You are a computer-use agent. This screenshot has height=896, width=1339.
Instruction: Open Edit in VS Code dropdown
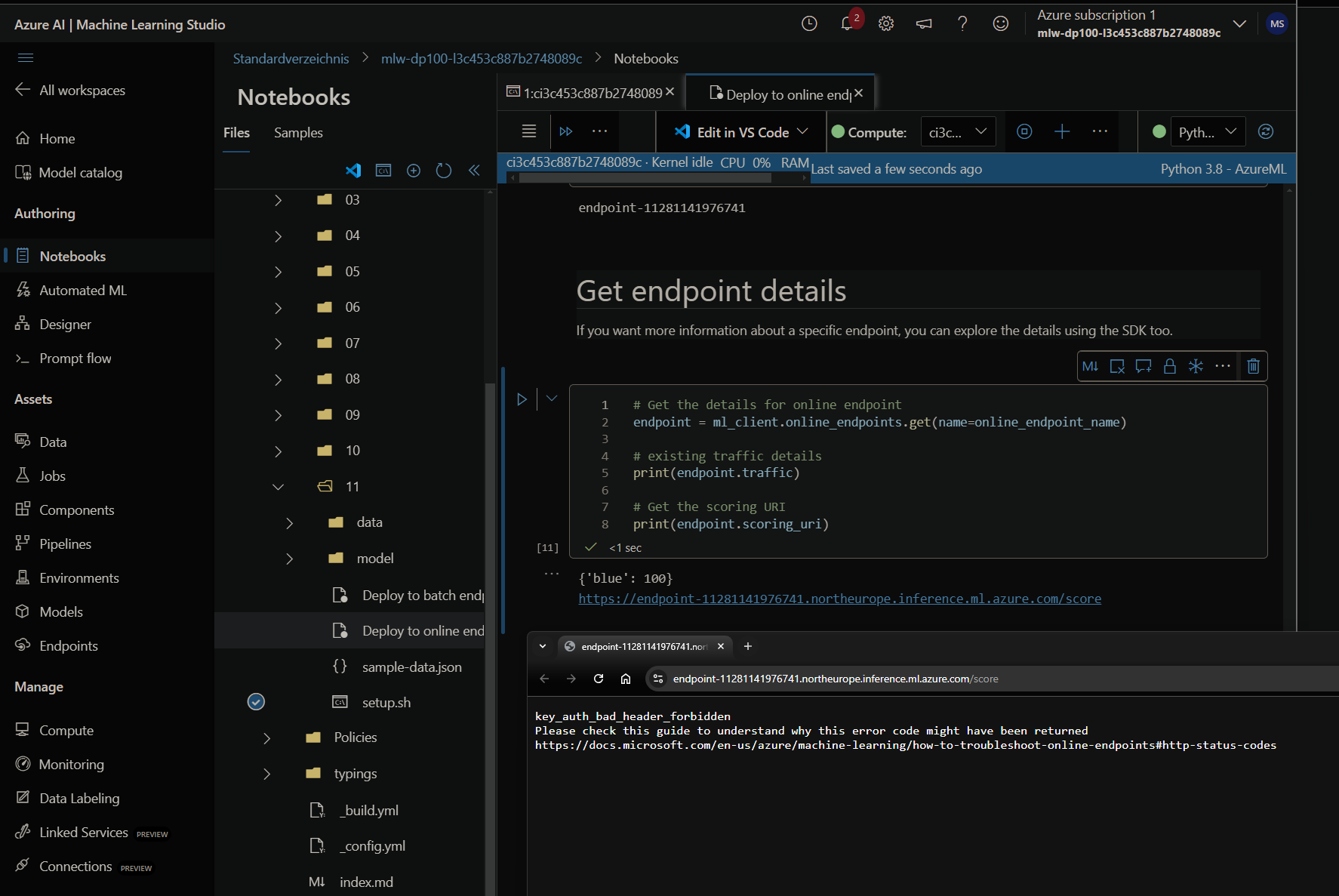[x=741, y=131]
